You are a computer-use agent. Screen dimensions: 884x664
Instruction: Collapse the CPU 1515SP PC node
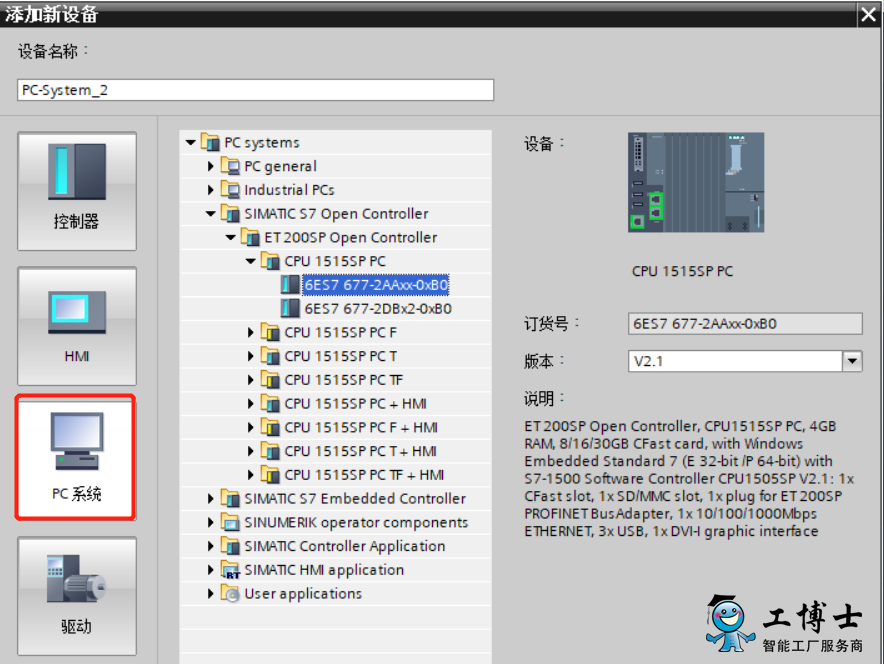(x=251, y=261)
